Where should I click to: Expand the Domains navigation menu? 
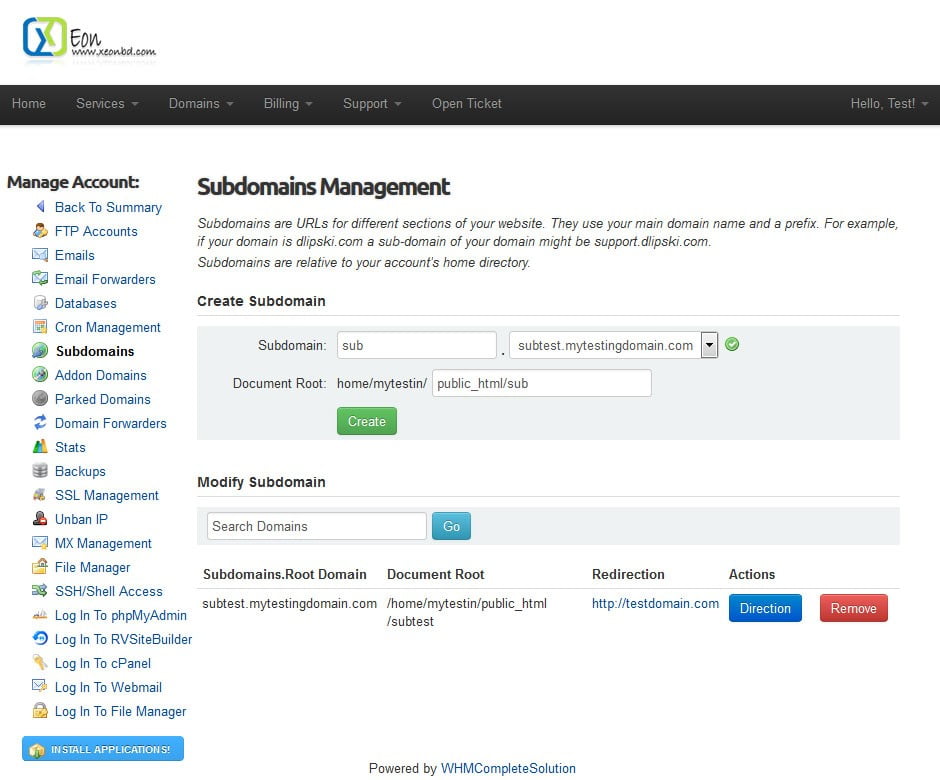click(x=200, y=104)
